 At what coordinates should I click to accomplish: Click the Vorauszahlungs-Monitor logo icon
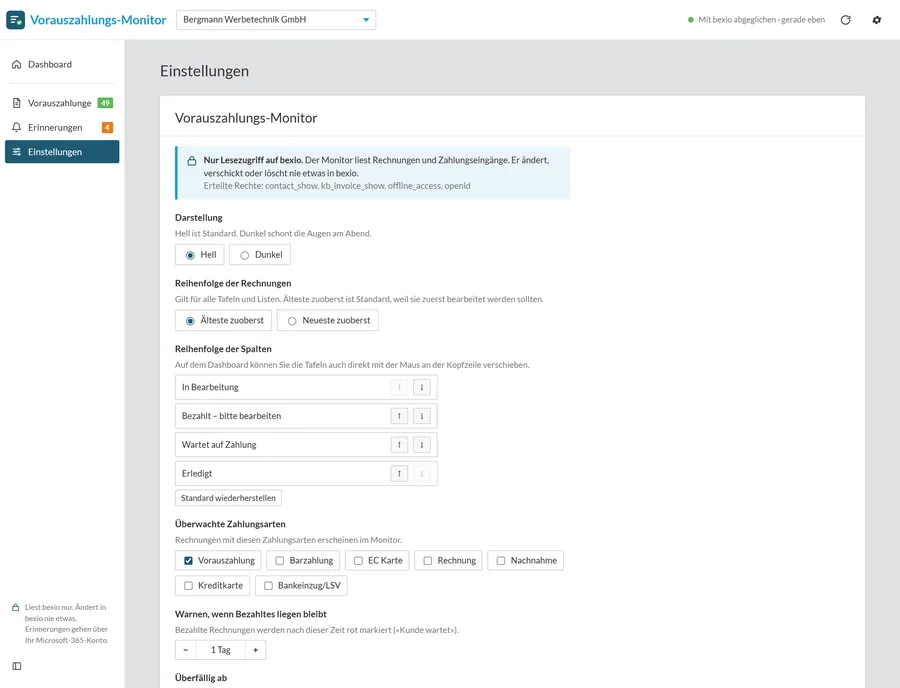15,20
